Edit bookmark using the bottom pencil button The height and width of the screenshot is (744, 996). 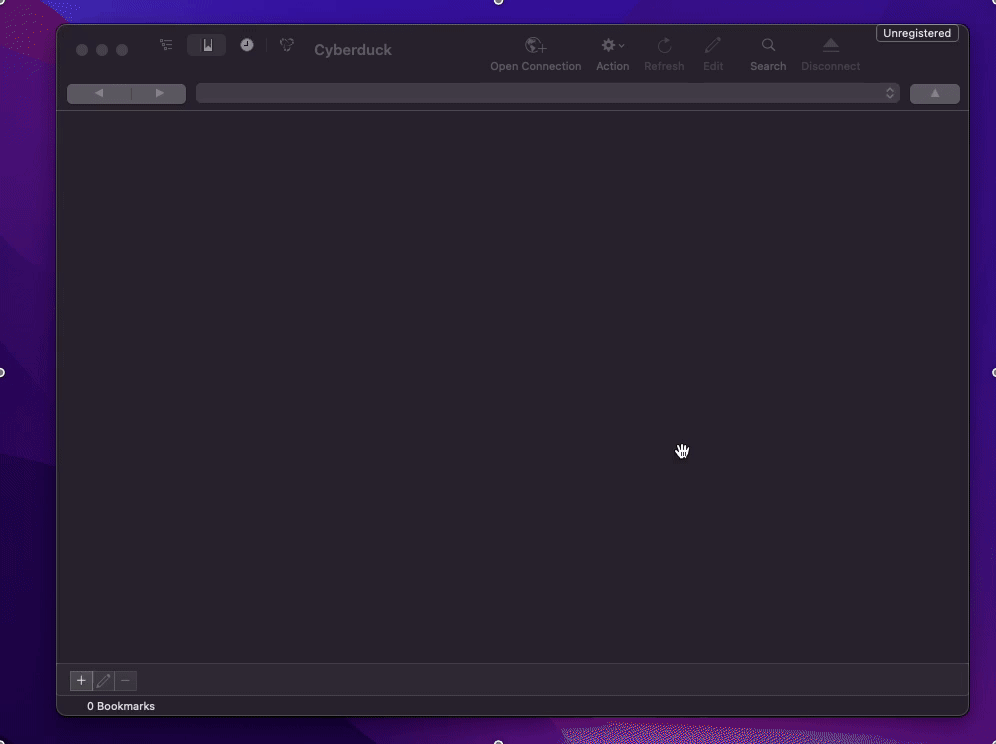point(104,681)
